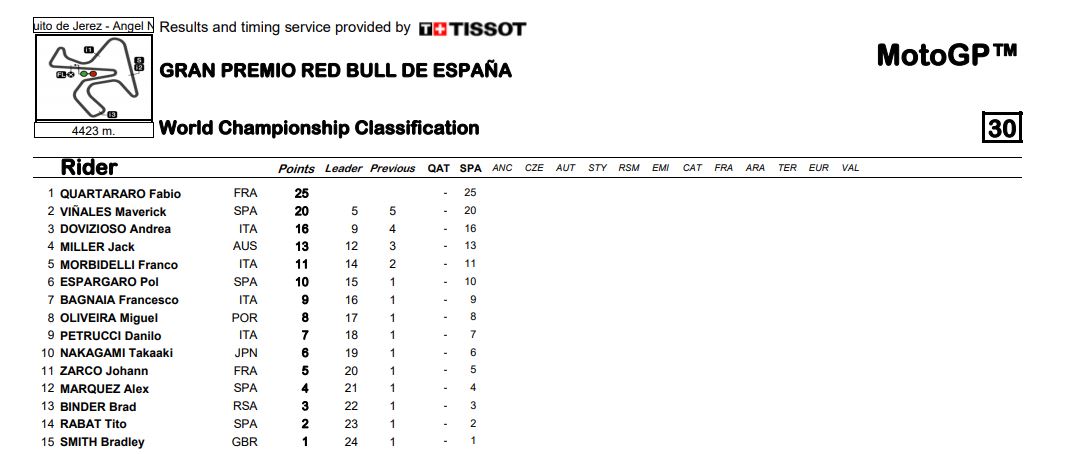Click the QAT round column header
1083x454 pixels.
(439, 168)
